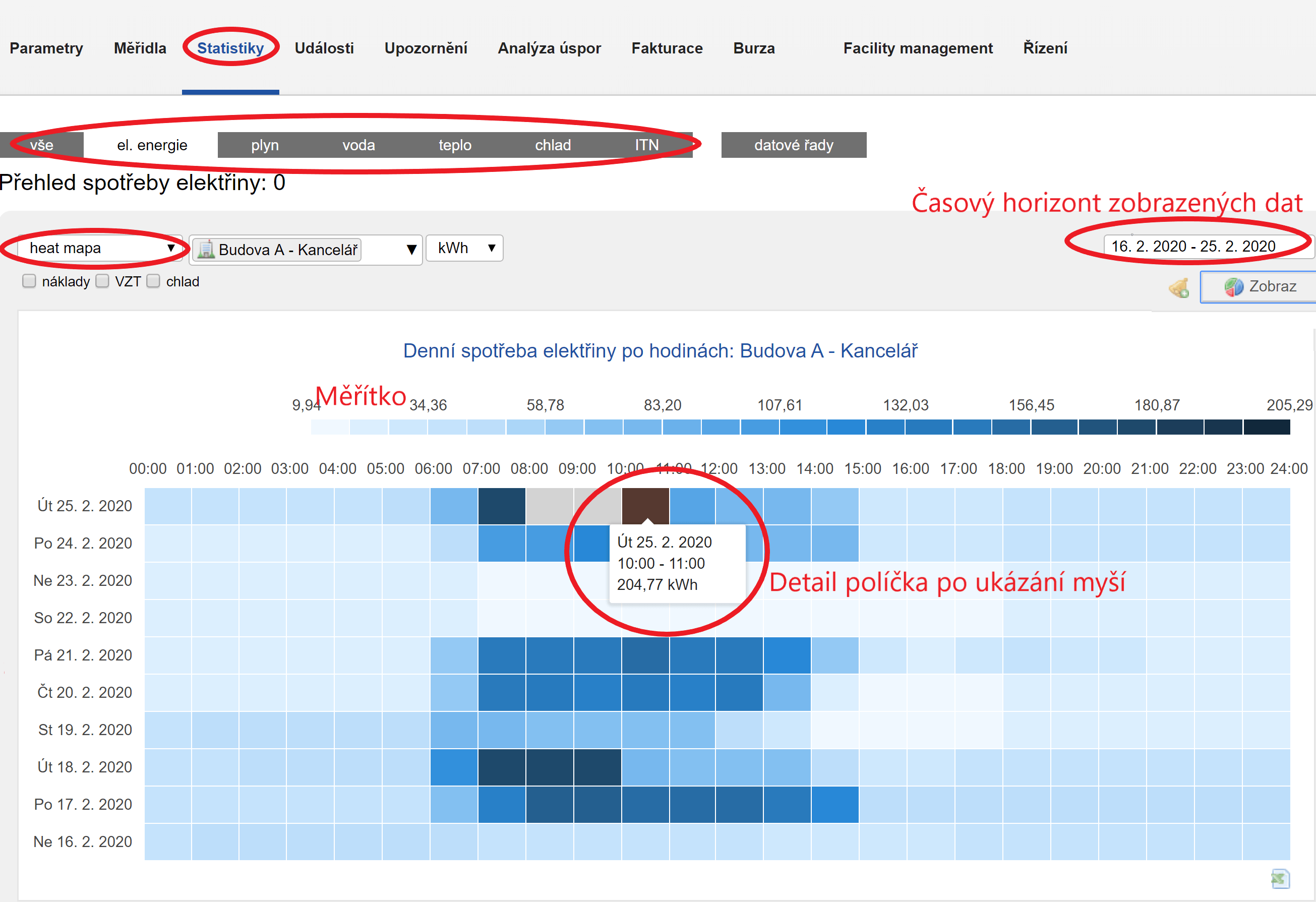This screenshot has width=1316, height=902.
Task: Select the plyn category tab
Action: [x=264, y=145]
